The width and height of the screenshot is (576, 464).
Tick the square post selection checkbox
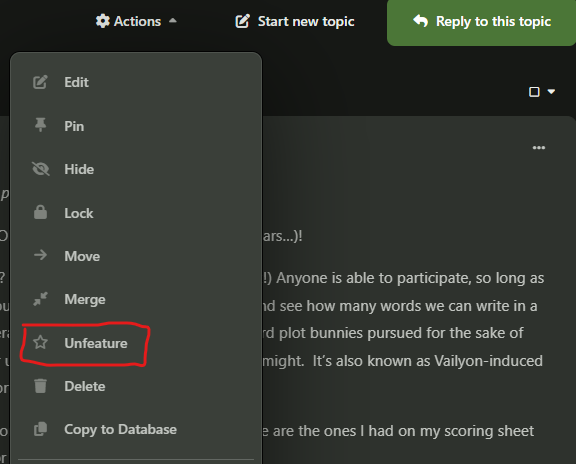534,92
